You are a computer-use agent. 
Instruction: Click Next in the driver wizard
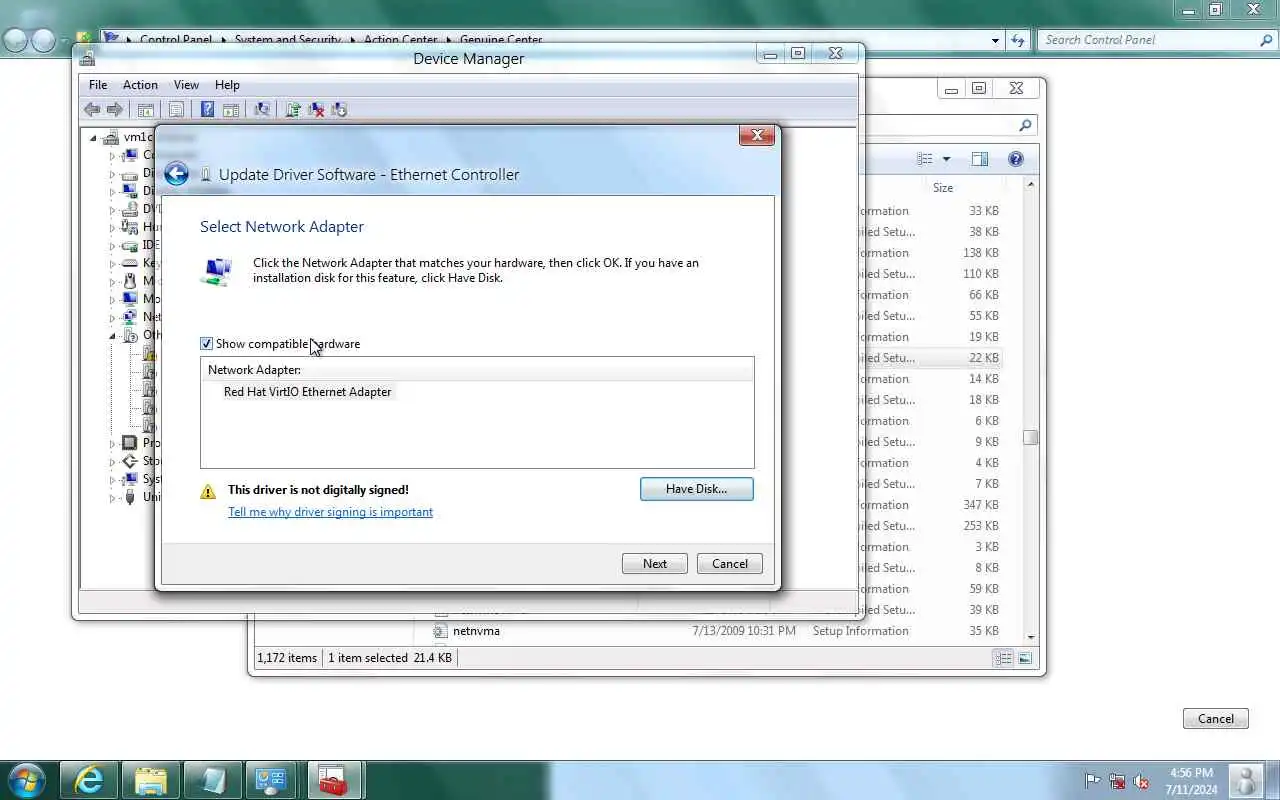(x=655, y=564)
